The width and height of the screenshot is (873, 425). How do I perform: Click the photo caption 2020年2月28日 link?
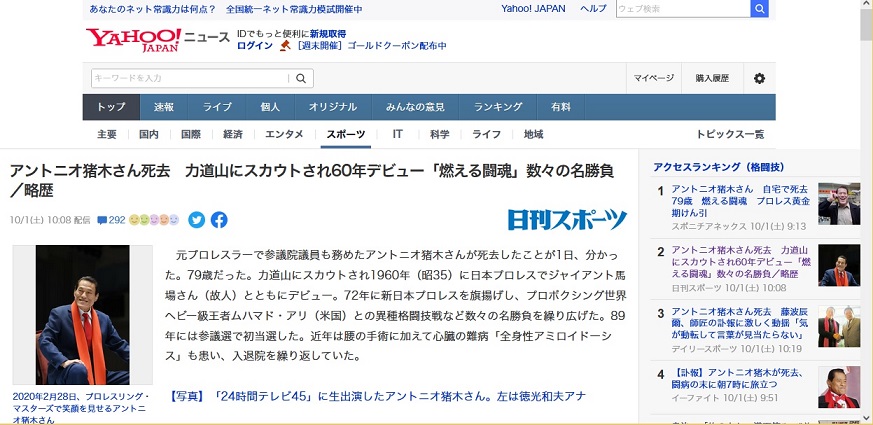point(80,408)
